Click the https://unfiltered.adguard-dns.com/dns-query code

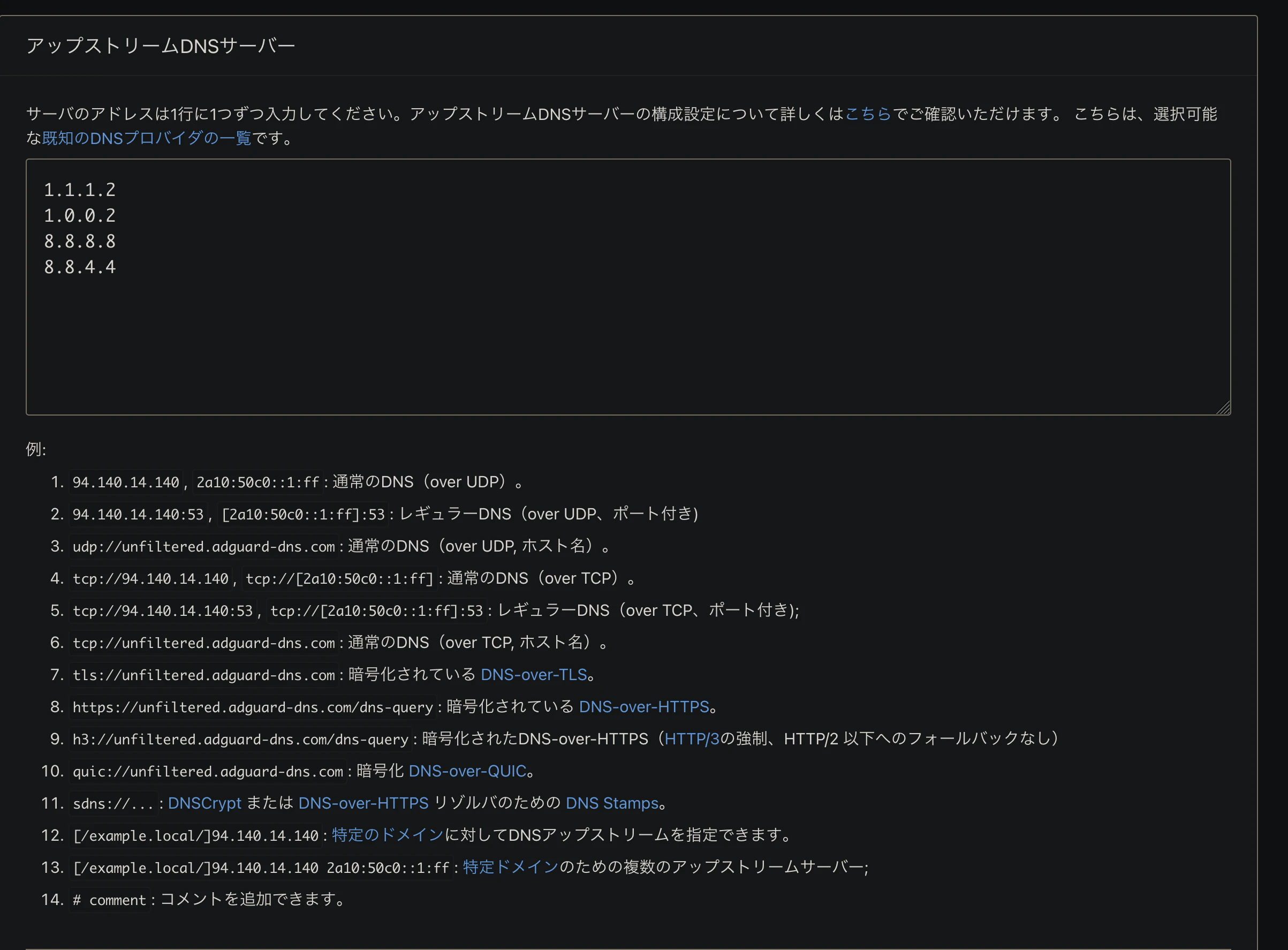pyautogui.click(x=252, y=707)
